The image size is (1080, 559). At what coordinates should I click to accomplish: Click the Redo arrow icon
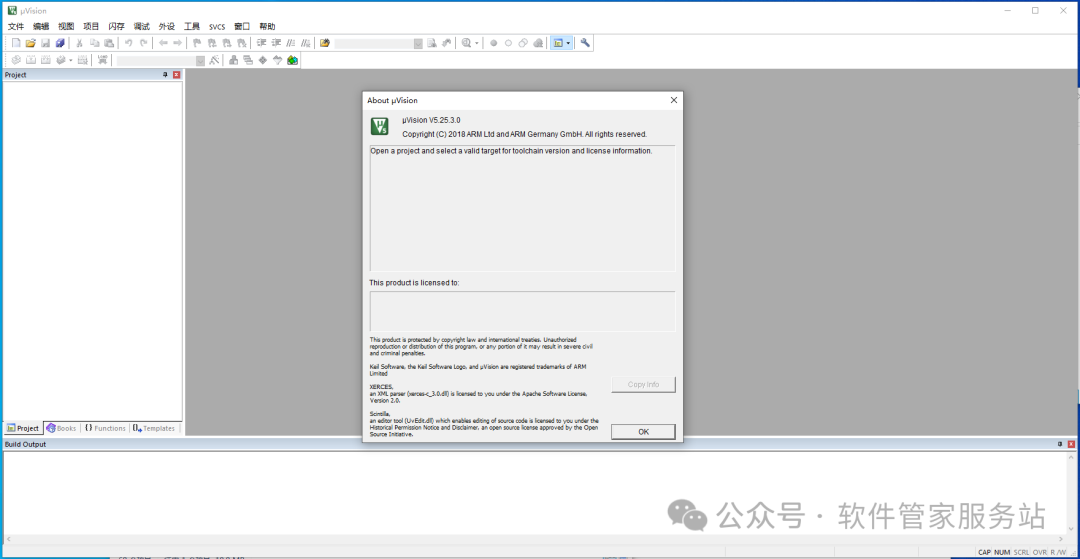[143, 43]
